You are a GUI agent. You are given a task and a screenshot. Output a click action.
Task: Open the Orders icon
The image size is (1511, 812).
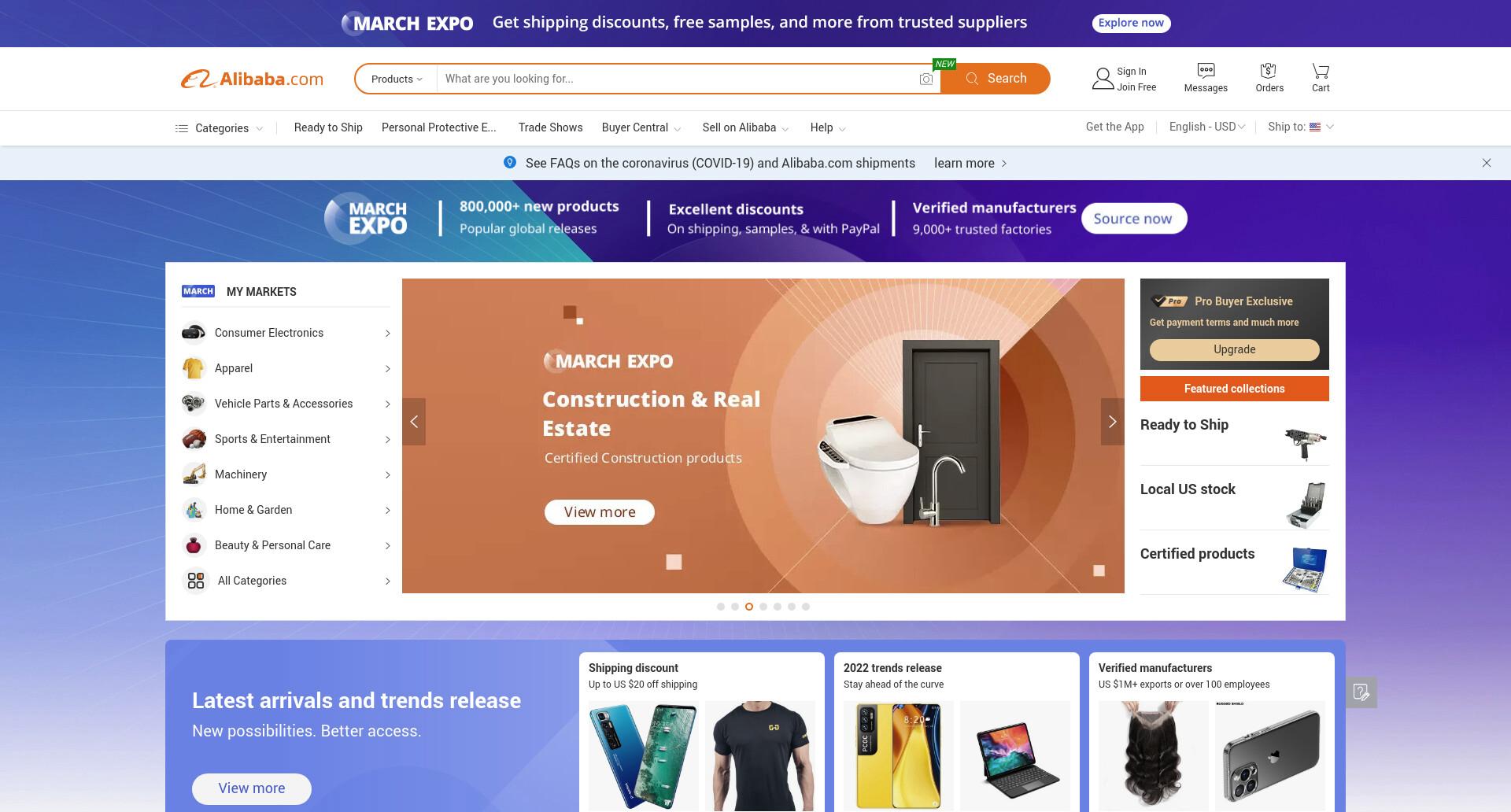(x=1268, y=70)
